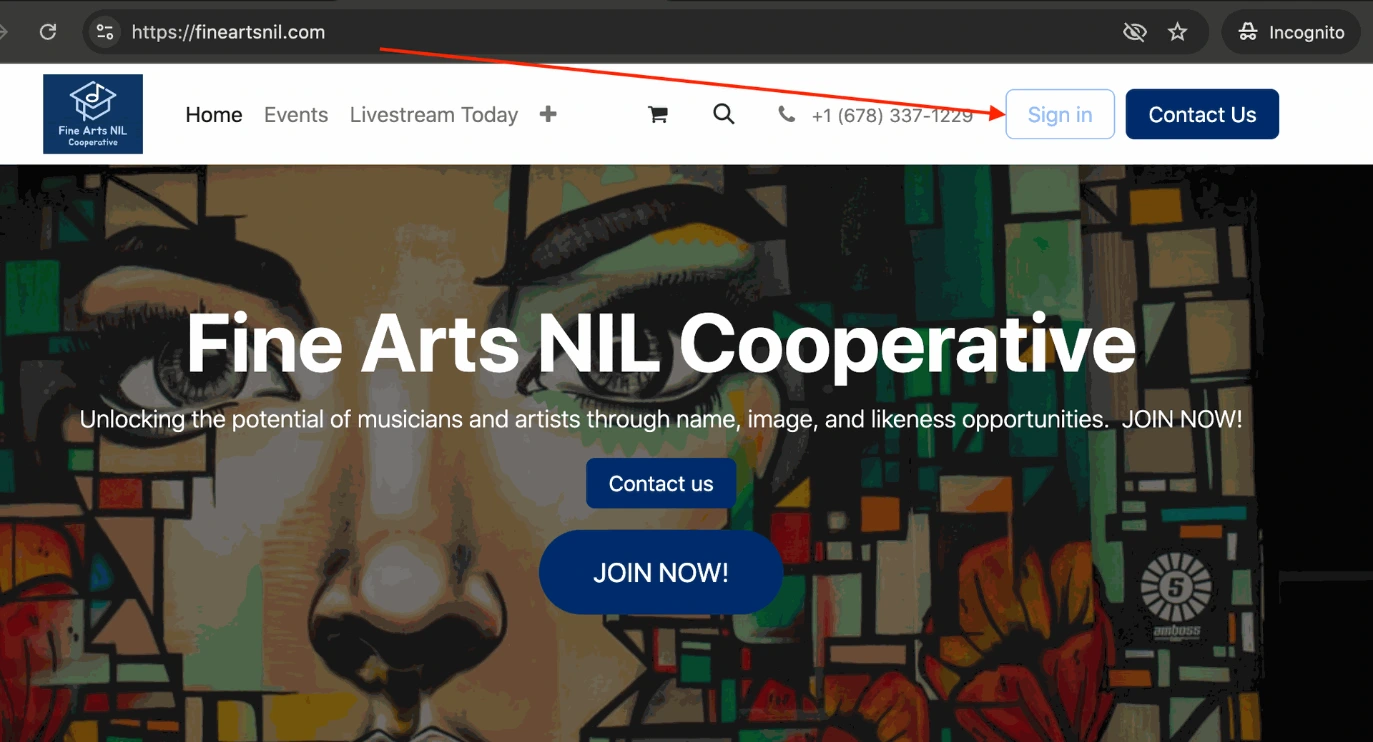
Task: Bookmark this page with the star icon
Action: point(1178,32)
